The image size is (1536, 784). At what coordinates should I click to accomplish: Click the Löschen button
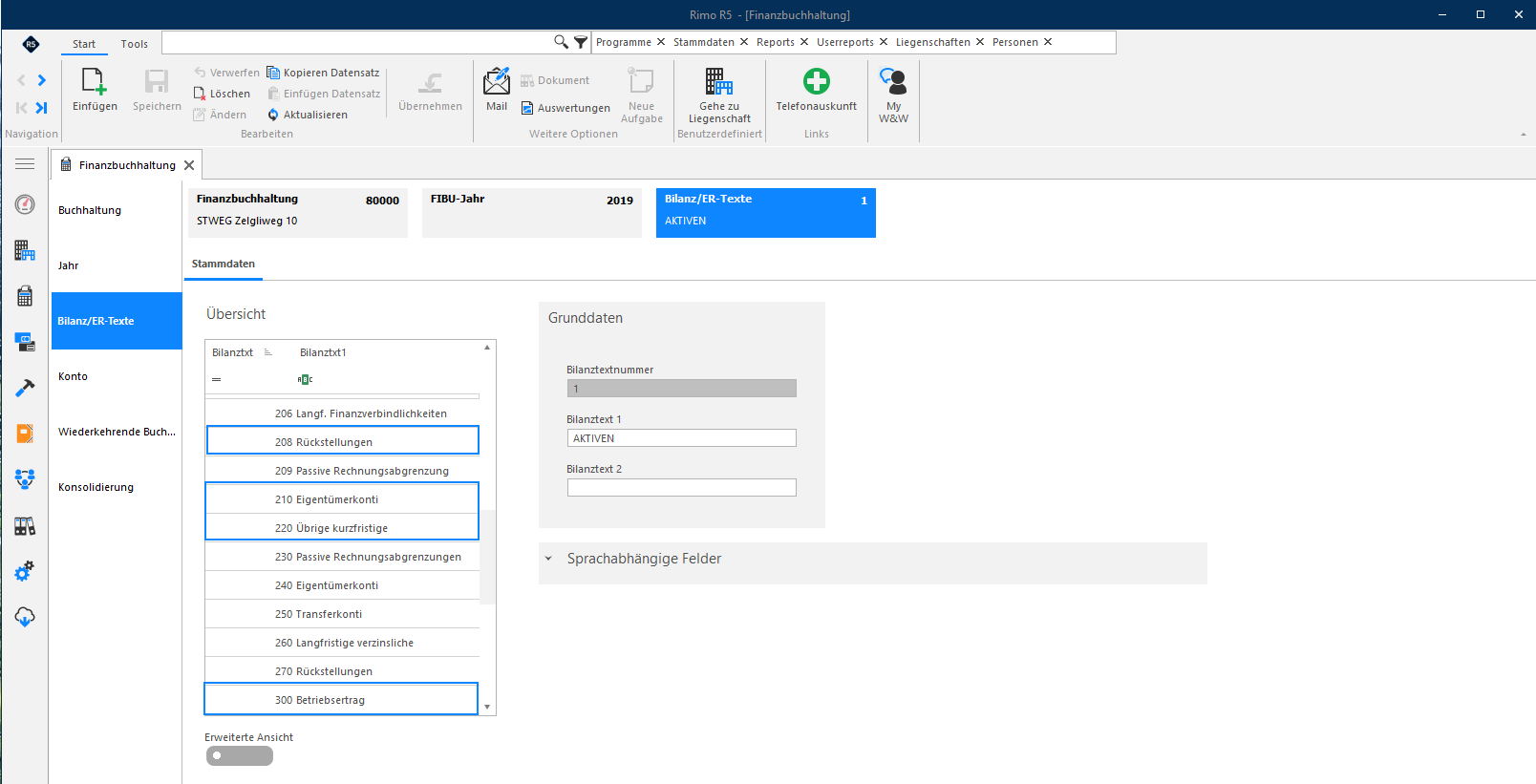point(222,94)
